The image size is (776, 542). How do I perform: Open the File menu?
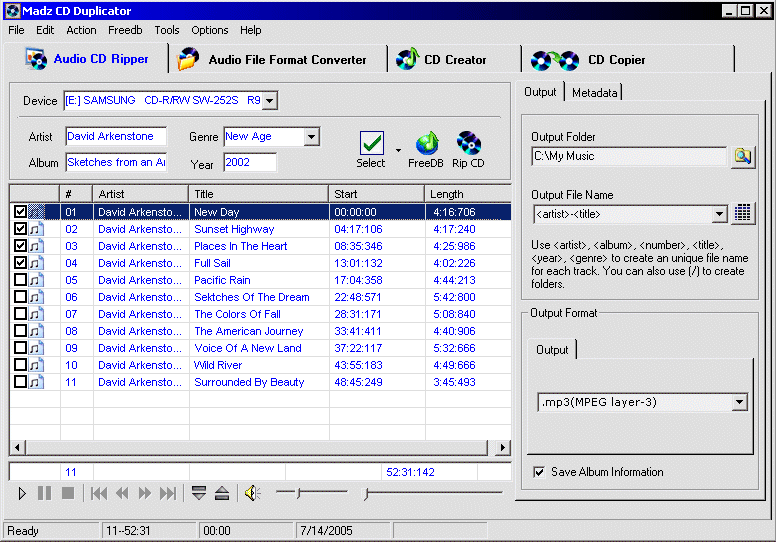[16, 30]
